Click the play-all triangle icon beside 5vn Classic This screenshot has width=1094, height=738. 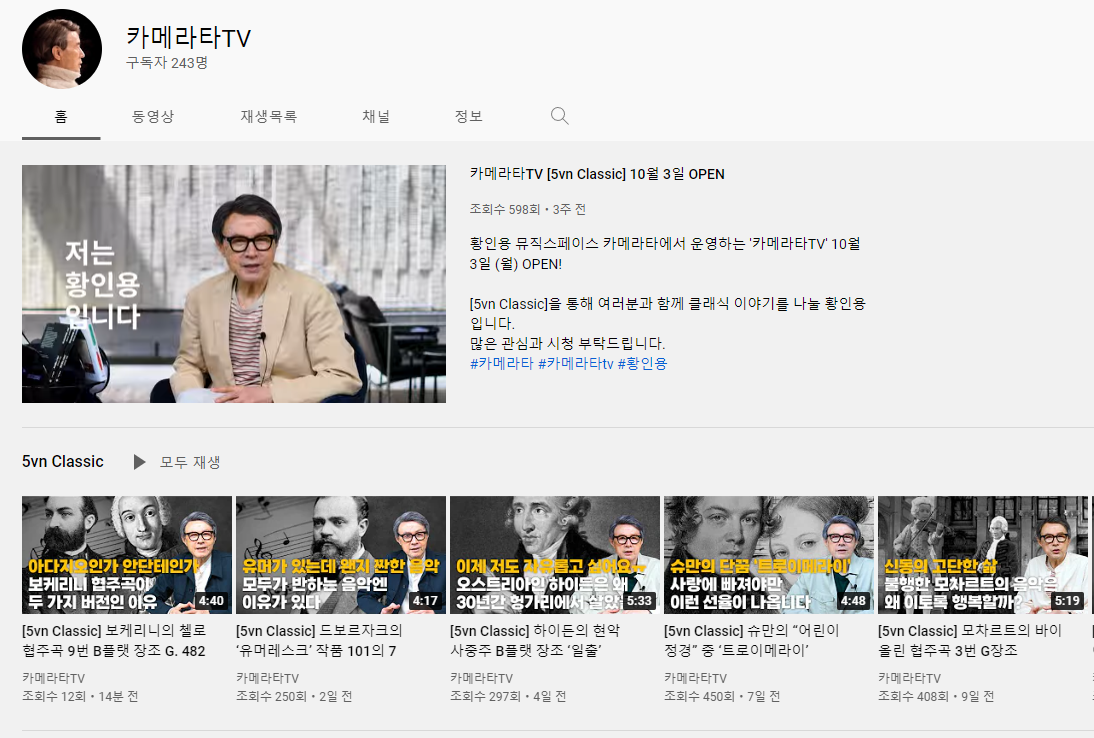139,462
